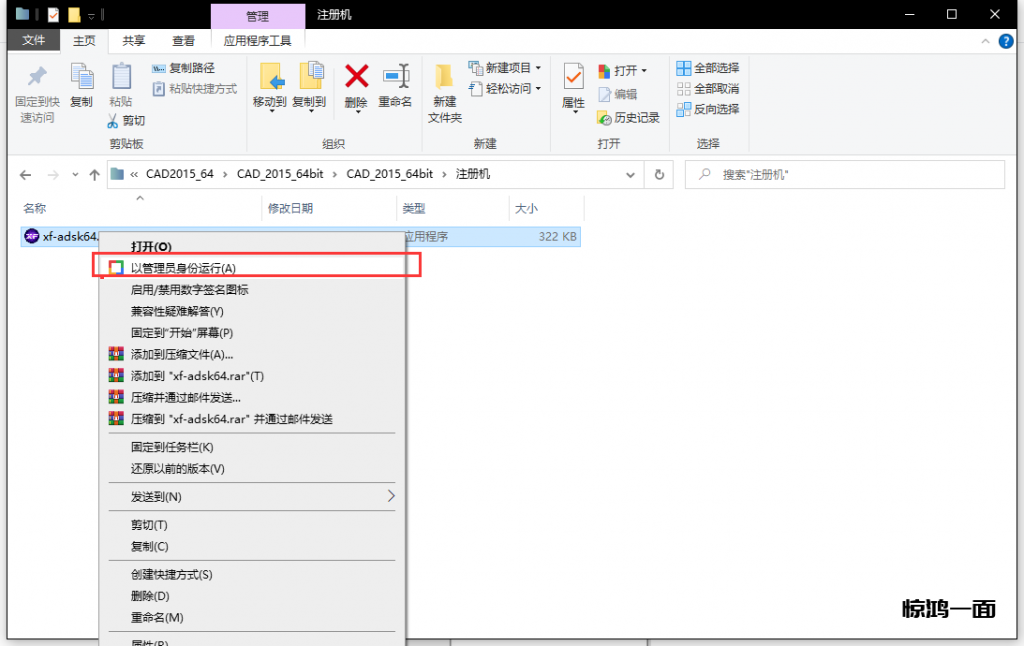1024x646 pixels.
Task: Select Run as administrator from context menu
Action: click(x=183, y=268)
